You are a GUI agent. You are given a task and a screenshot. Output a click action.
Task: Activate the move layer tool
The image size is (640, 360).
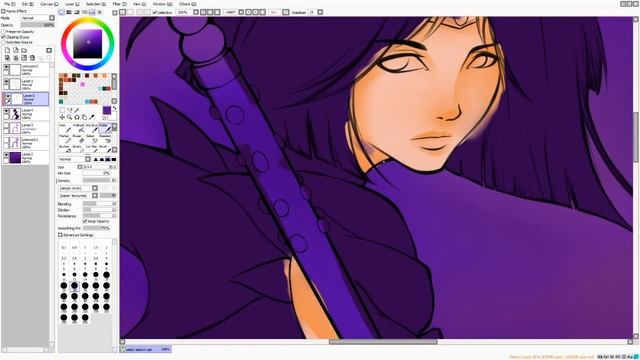62,118
